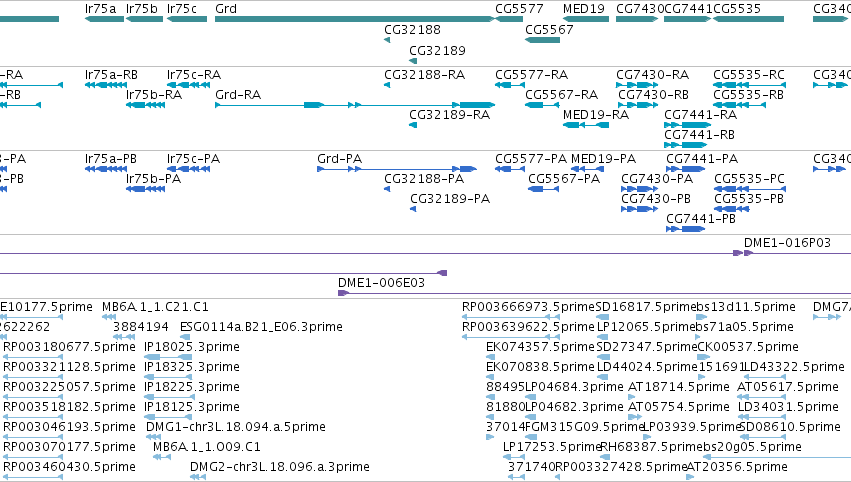Select the CG32189 gene label
The width and height of the screenshot is (851, 482).
pyautogui.click(x=437, y=50)
